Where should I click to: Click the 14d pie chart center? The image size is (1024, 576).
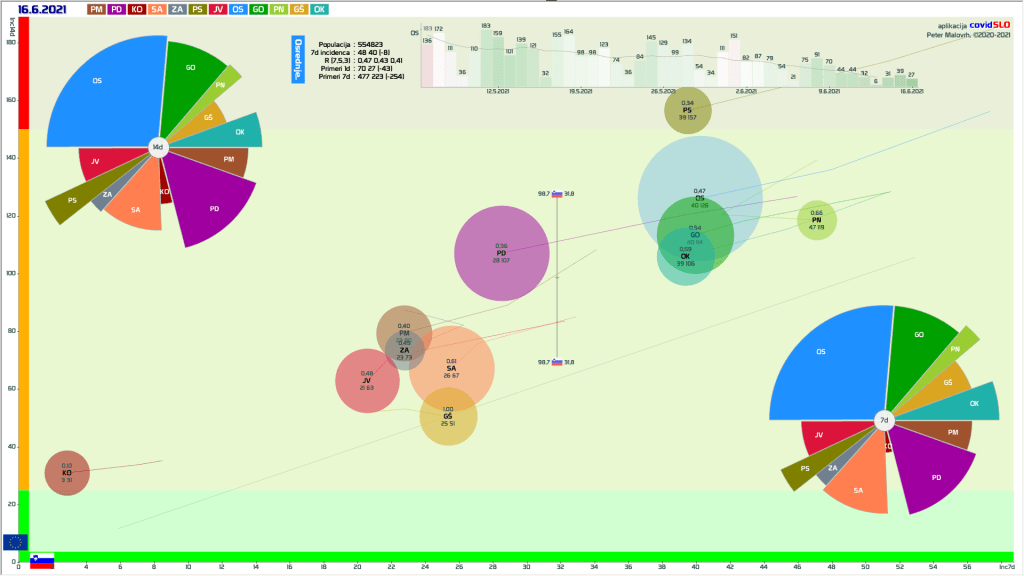(157, 147)
